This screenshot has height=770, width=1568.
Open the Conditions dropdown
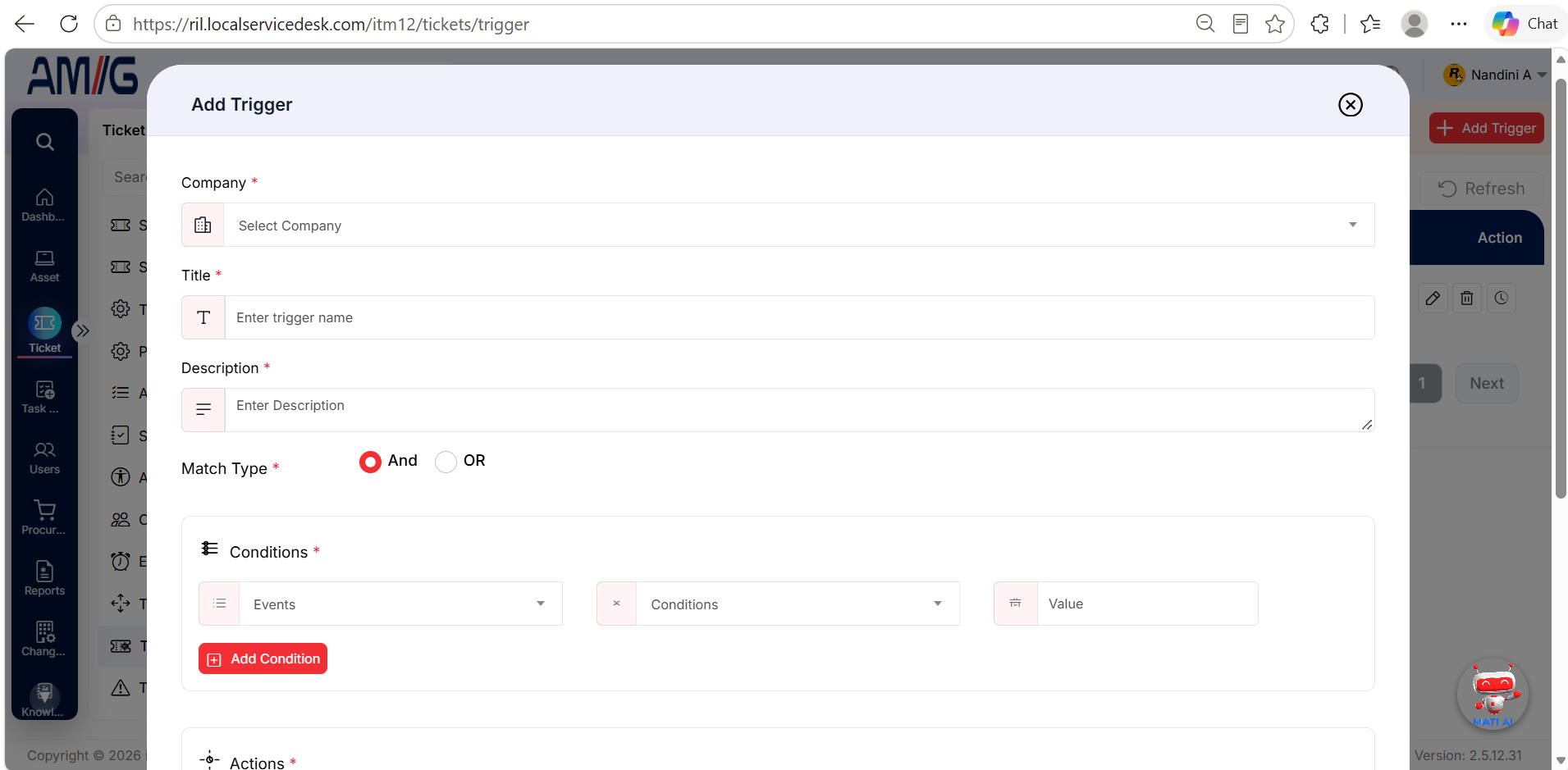tap(778, 604)
